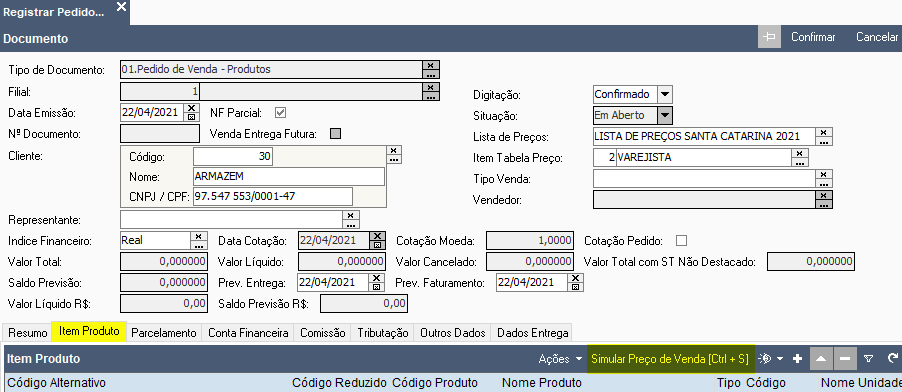The image size is (902, 392).
Task: Expand the Digitação dropdown
Action: tap(664, 94)
